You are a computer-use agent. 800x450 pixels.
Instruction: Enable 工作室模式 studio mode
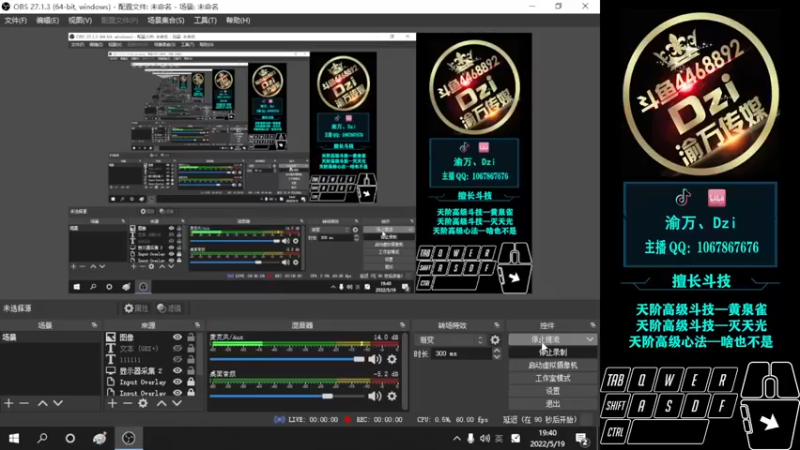click(553, 378)
